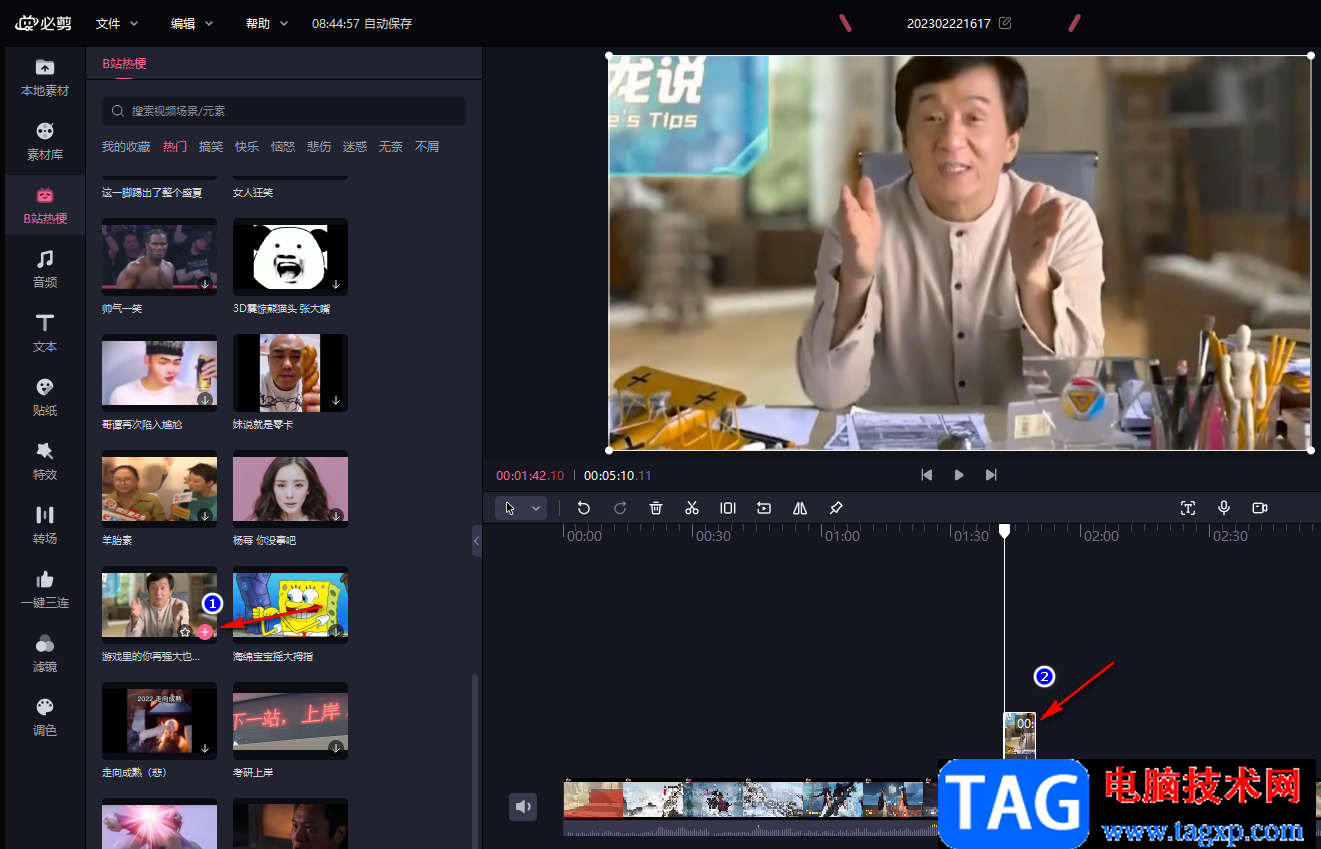Click the camera recording icon
This screenshot has width=1321, height=849.
pos(1260,508)
